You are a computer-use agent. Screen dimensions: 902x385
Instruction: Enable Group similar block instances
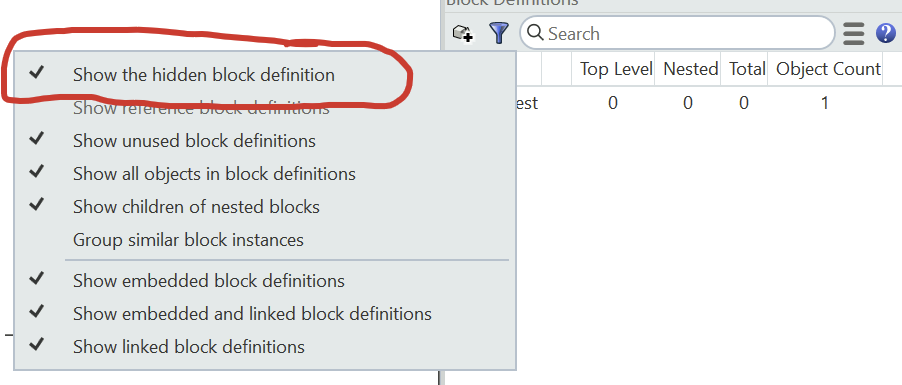(x=265, y=239)
